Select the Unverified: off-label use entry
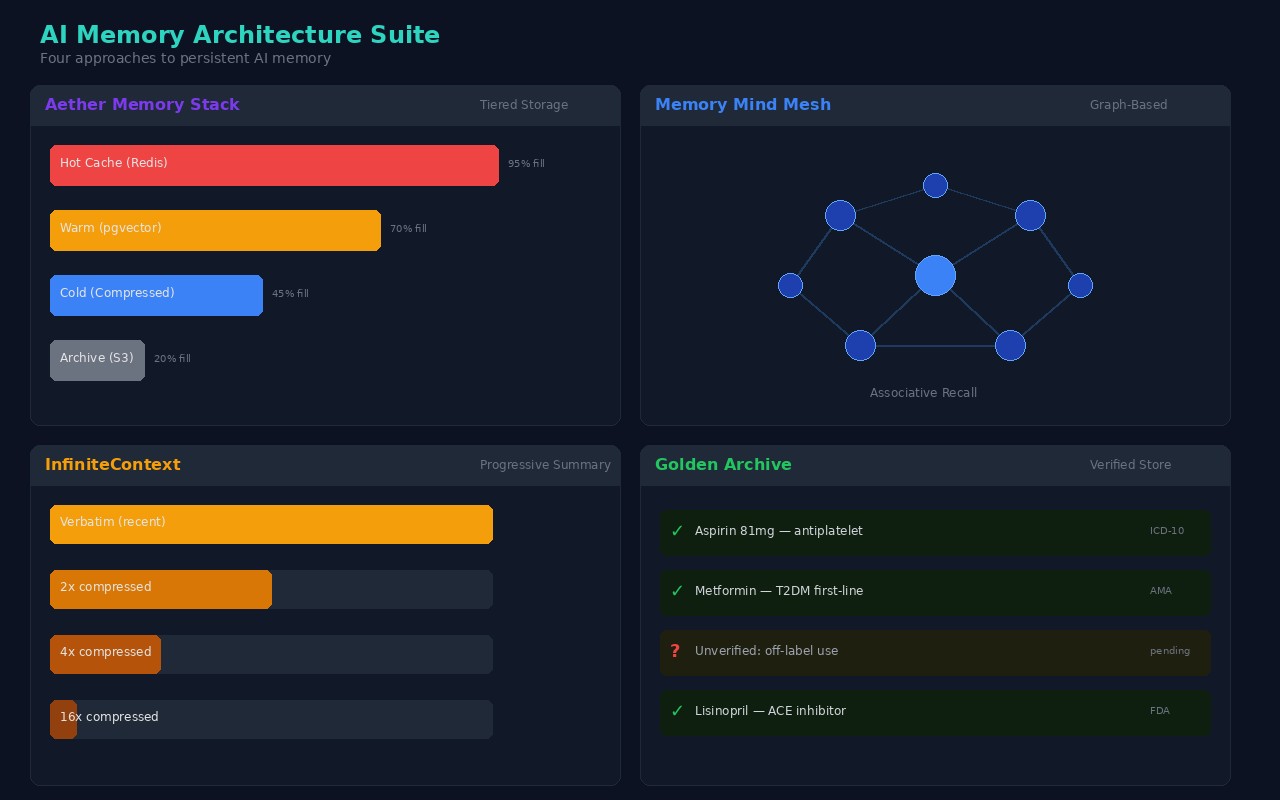The height and width of the screenshot is (800, 1280). [935, 651]
